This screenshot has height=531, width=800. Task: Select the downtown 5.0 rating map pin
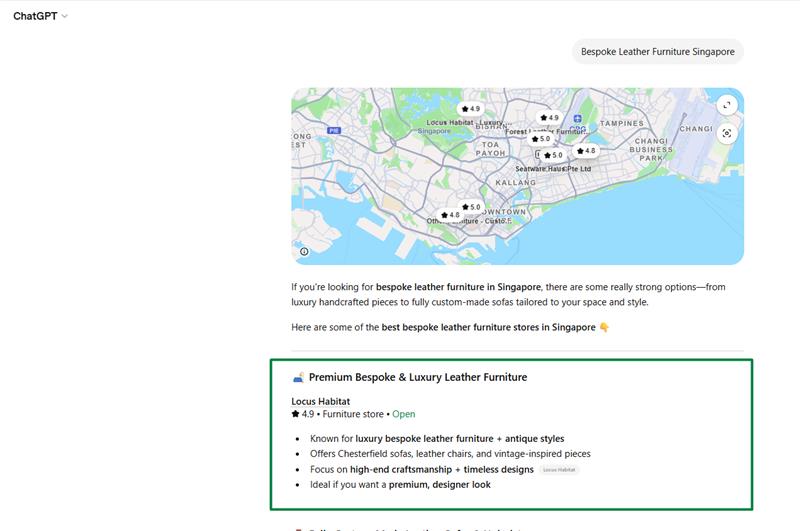pos(470,207)
